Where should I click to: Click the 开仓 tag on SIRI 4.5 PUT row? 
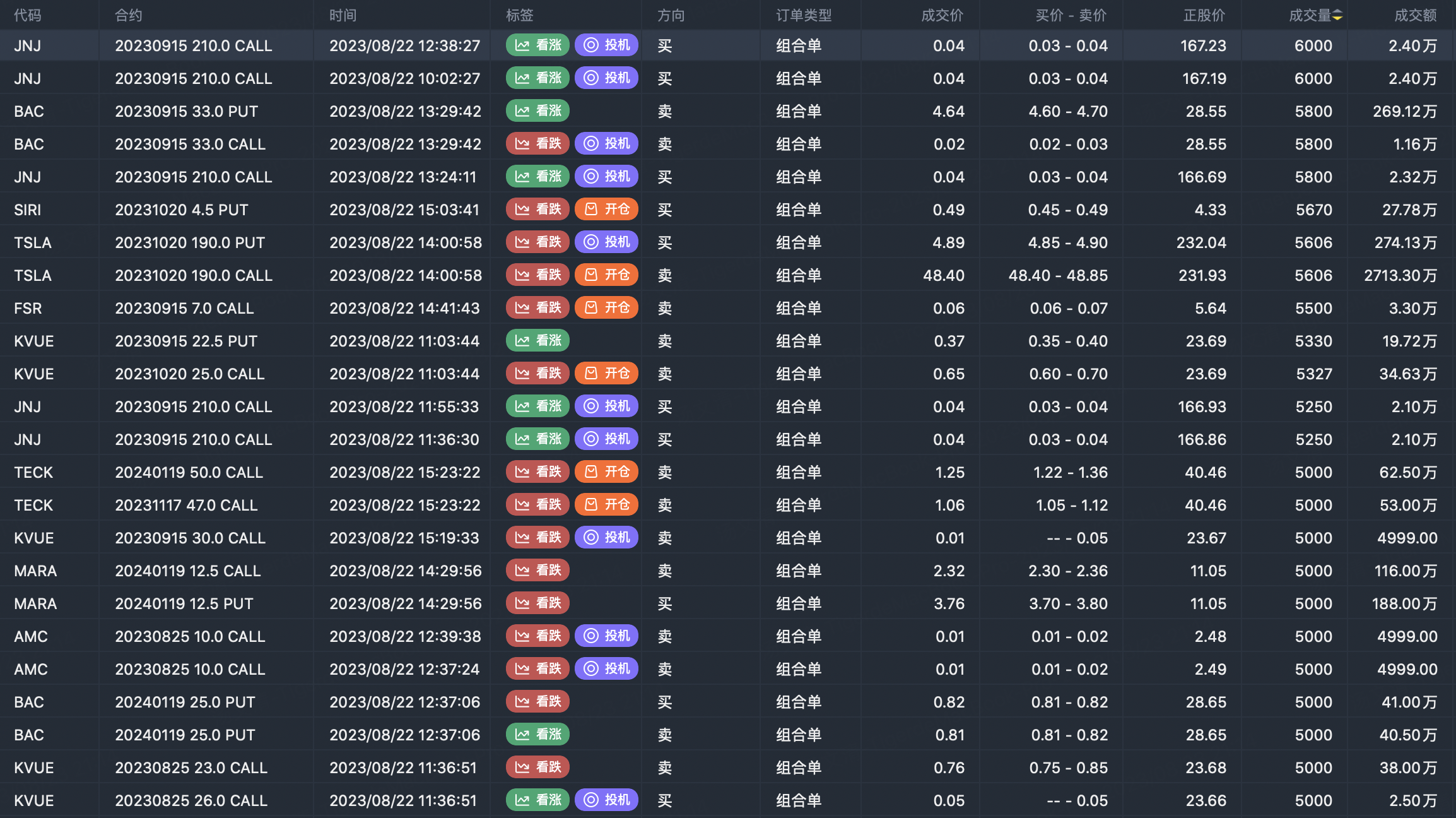(x=606, y=210)
